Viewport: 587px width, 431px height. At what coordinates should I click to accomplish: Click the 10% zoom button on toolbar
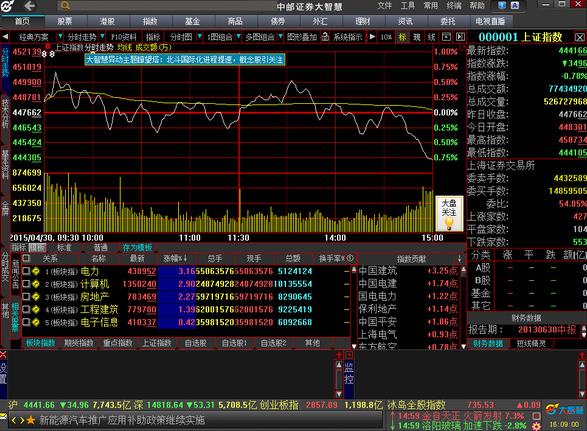pyautogui.click(x=386, y=37)
